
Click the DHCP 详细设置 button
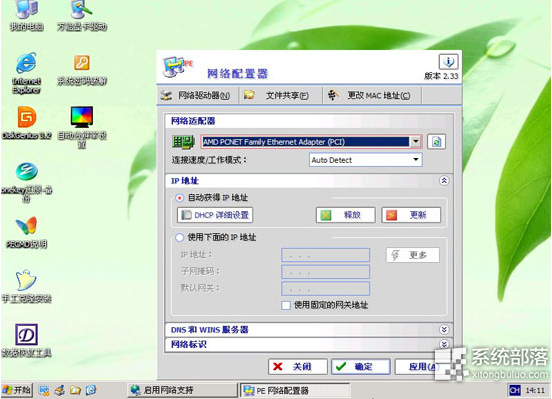coord(215,215)
